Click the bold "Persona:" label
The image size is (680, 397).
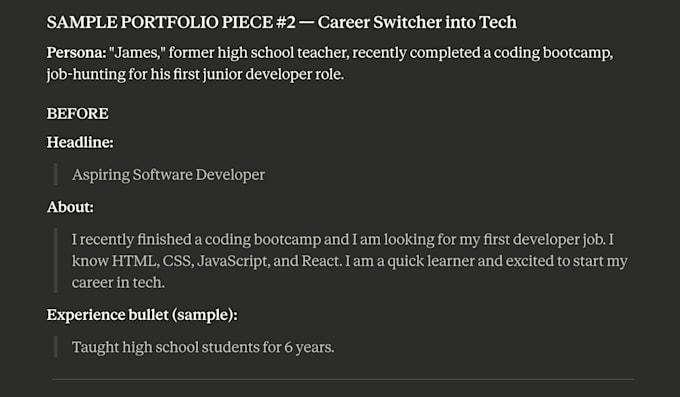tap(76, 53)
